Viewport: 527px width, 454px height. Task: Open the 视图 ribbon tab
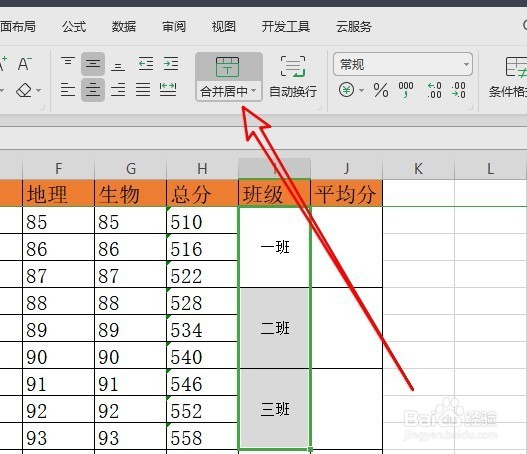(x=224, y=26)
